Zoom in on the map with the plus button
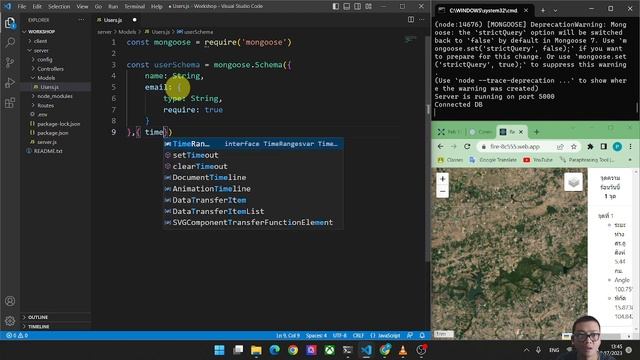This screenshot has height=360, width=640. coord(442,179)
